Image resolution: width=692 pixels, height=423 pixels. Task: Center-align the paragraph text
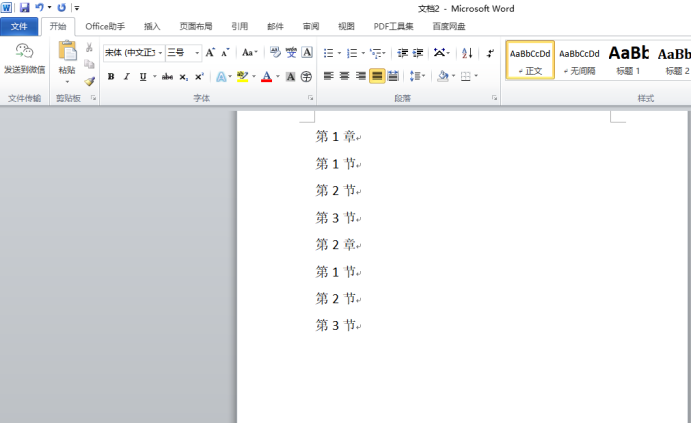[x=344, y=76]
